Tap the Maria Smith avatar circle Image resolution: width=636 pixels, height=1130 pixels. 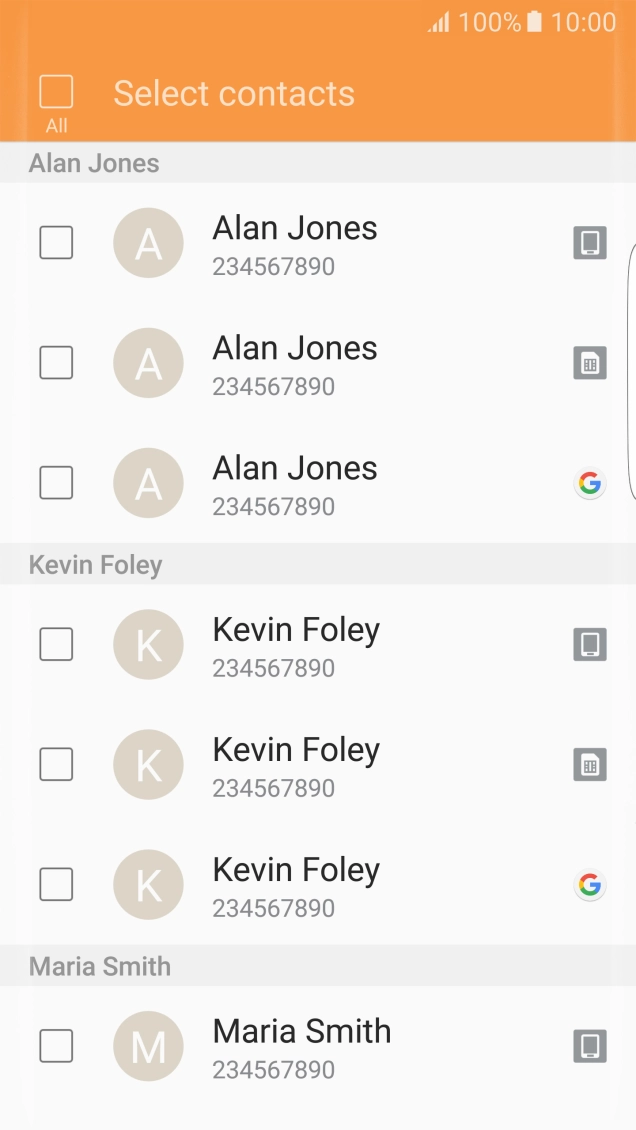[148, 1047]
